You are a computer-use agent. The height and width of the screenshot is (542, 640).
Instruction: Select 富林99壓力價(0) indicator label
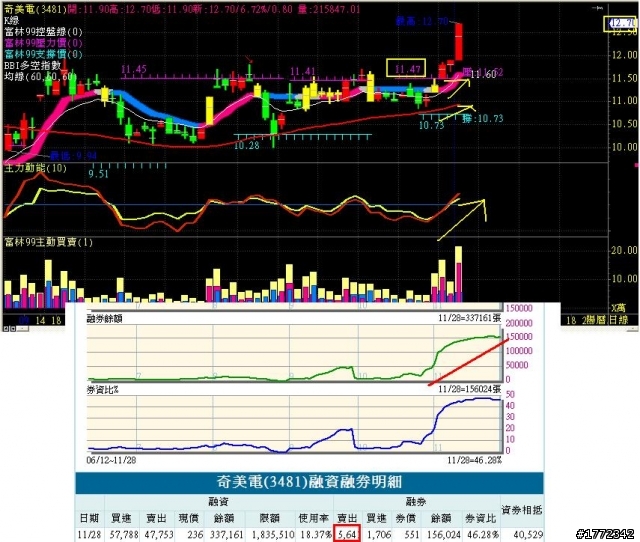(x=43, y=43)
